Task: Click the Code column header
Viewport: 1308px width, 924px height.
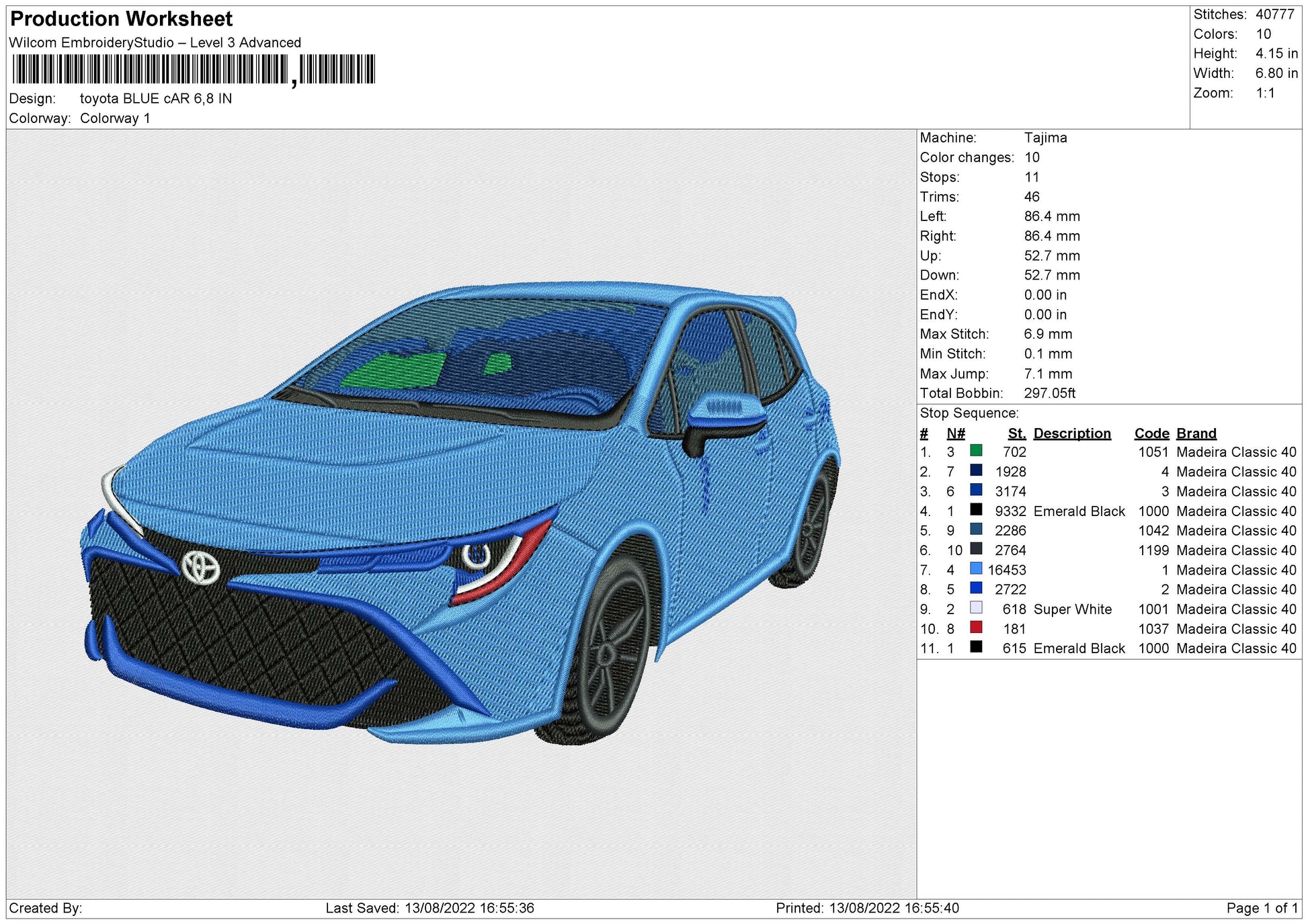Action: pos(1151,433)
